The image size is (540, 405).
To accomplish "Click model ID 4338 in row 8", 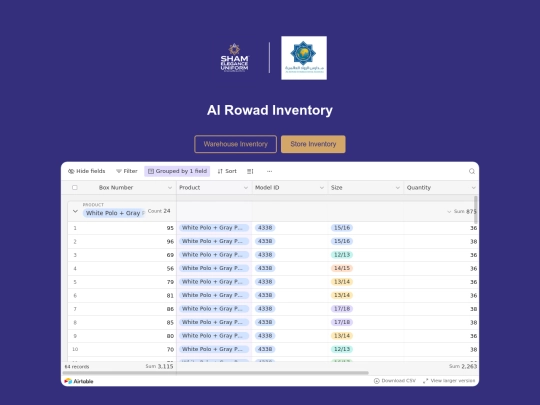I will 265,322.
